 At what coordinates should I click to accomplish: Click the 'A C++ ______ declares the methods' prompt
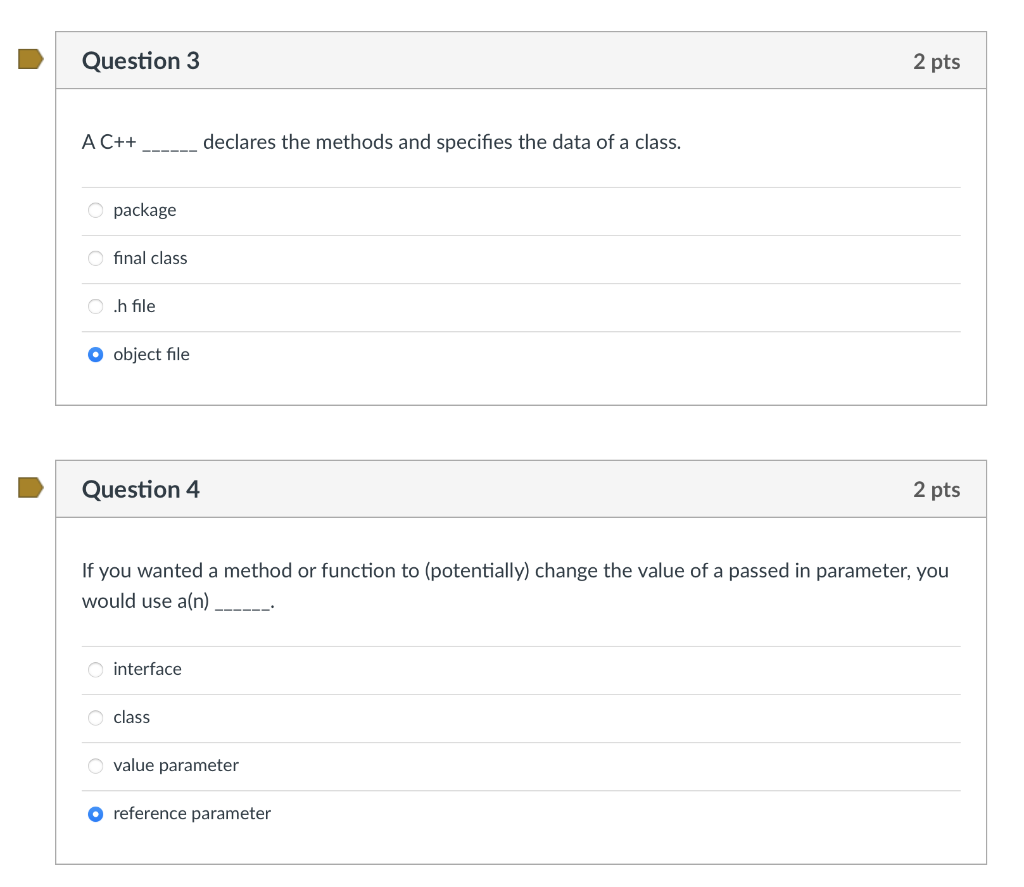point(381,142)
